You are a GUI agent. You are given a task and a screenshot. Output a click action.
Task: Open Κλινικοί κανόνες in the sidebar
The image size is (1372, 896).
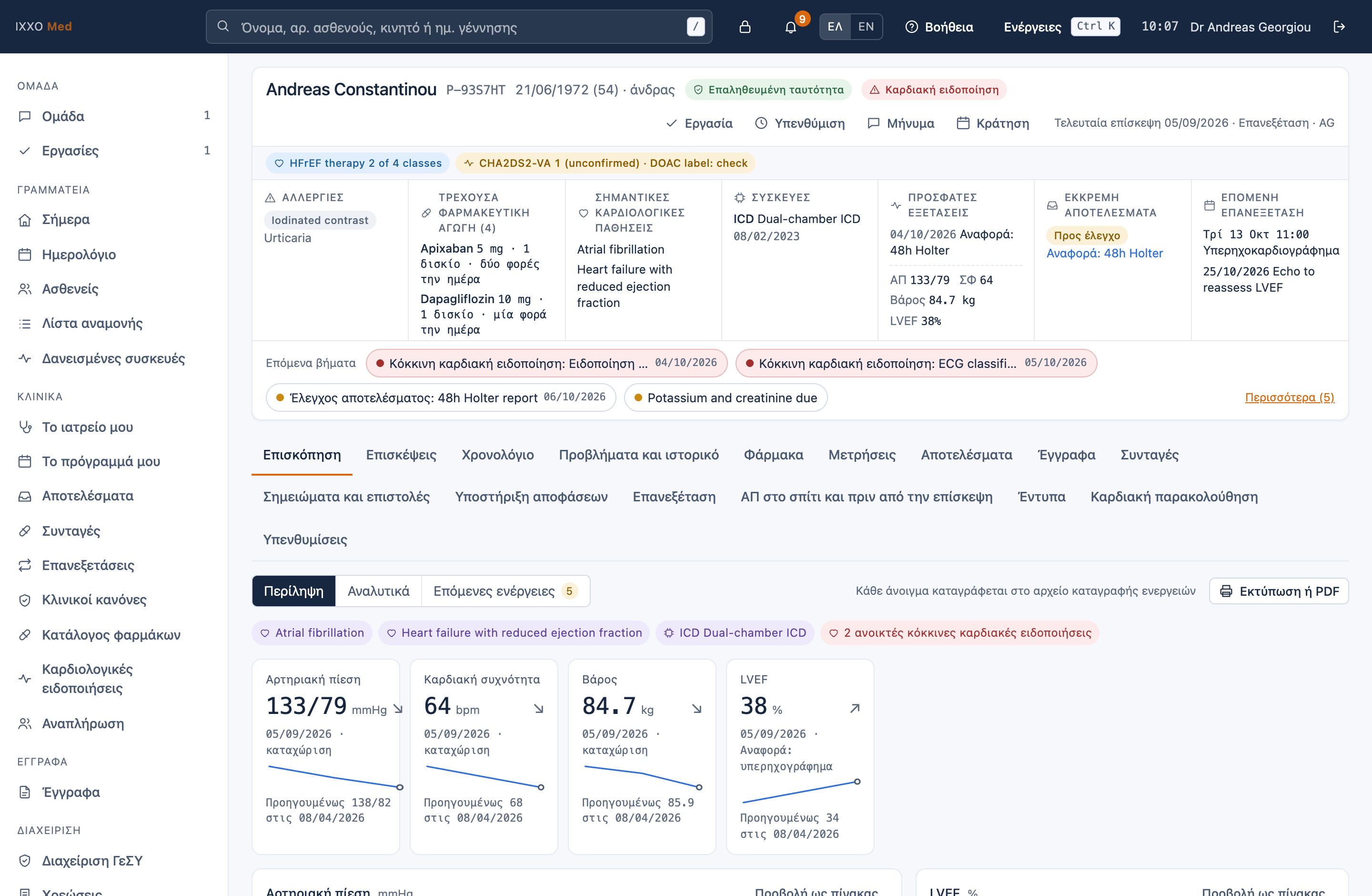coord(114,600)
